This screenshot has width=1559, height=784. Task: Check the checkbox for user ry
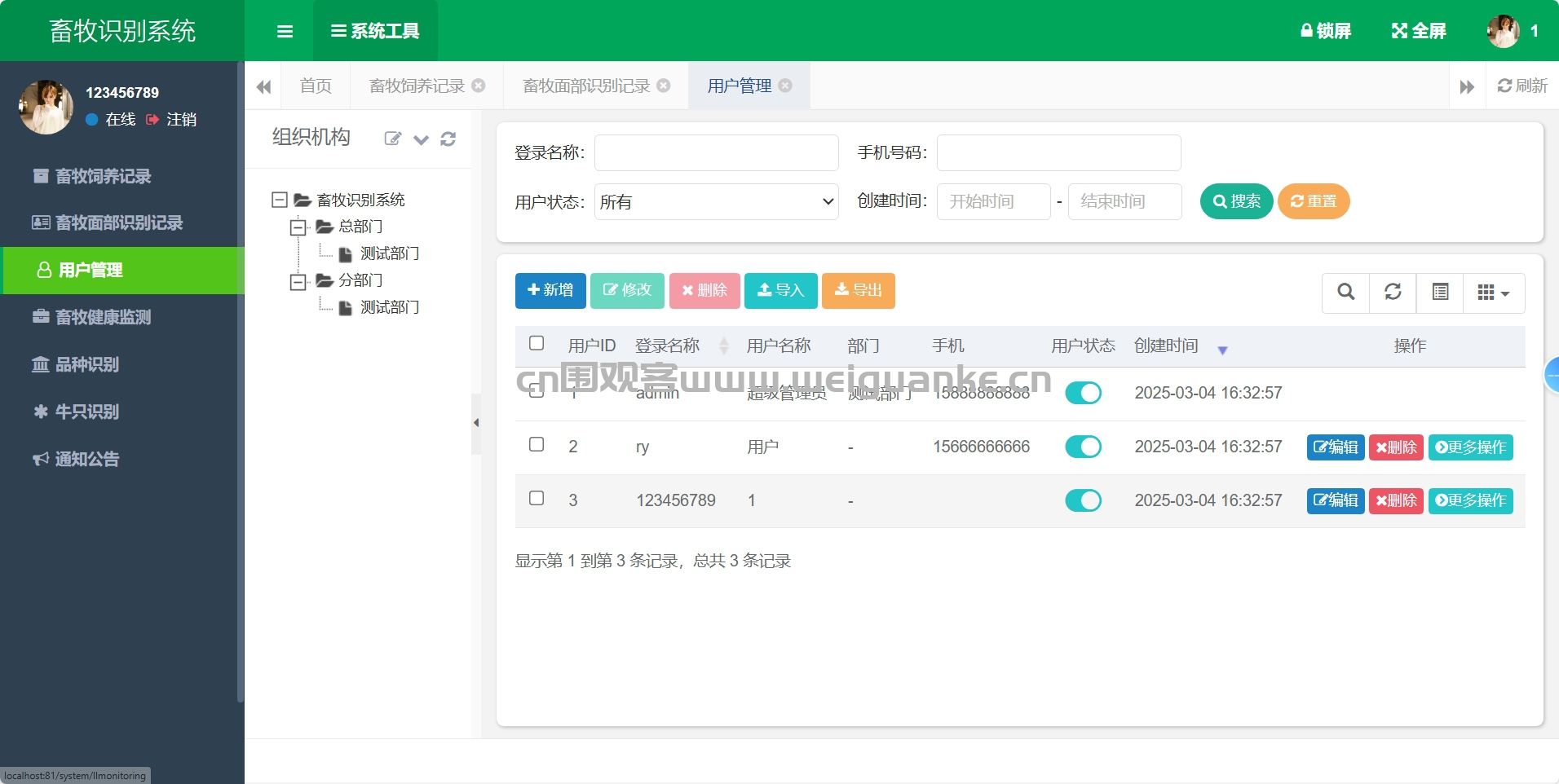(x=537, y=444)
